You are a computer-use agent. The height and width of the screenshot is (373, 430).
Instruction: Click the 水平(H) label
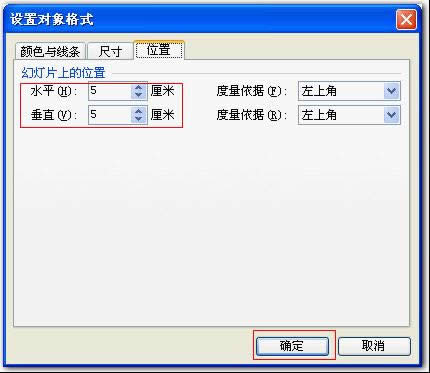coord(53,91)
